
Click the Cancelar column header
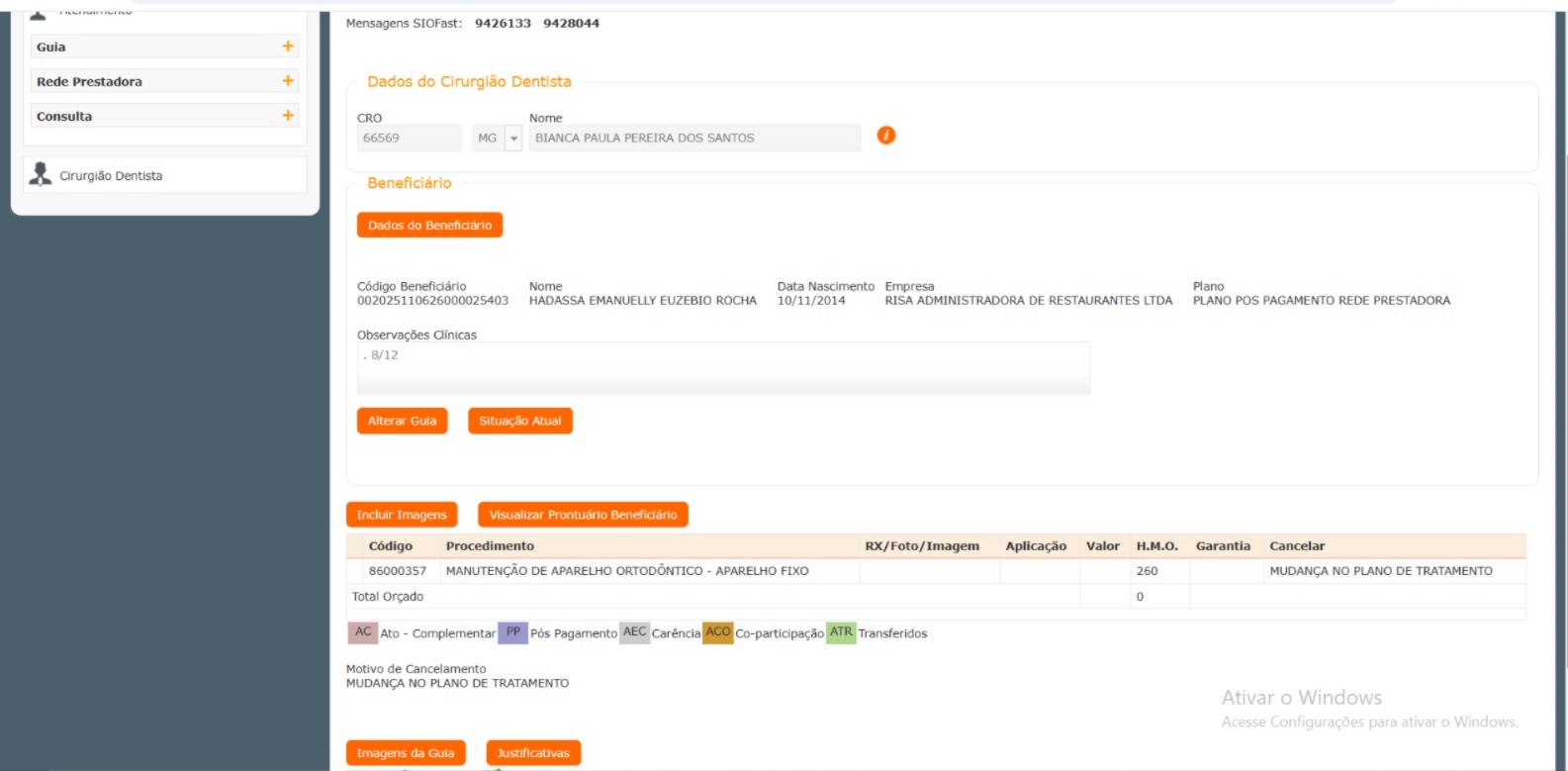click(1297, 546)
